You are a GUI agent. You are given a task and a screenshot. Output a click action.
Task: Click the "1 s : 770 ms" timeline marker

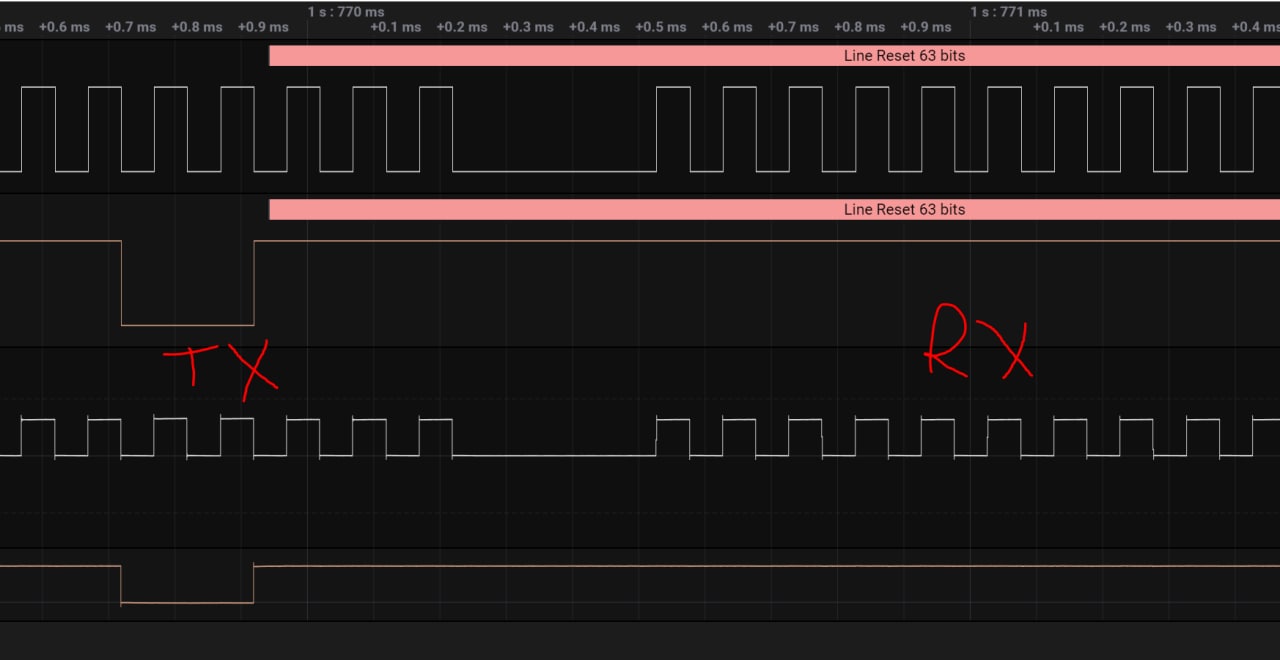pyautogui.click(x=346, y=12)
